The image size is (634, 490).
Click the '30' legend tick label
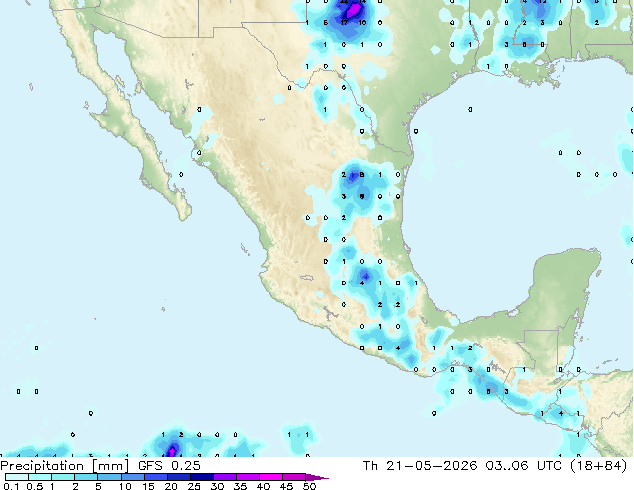click(217, 486)
